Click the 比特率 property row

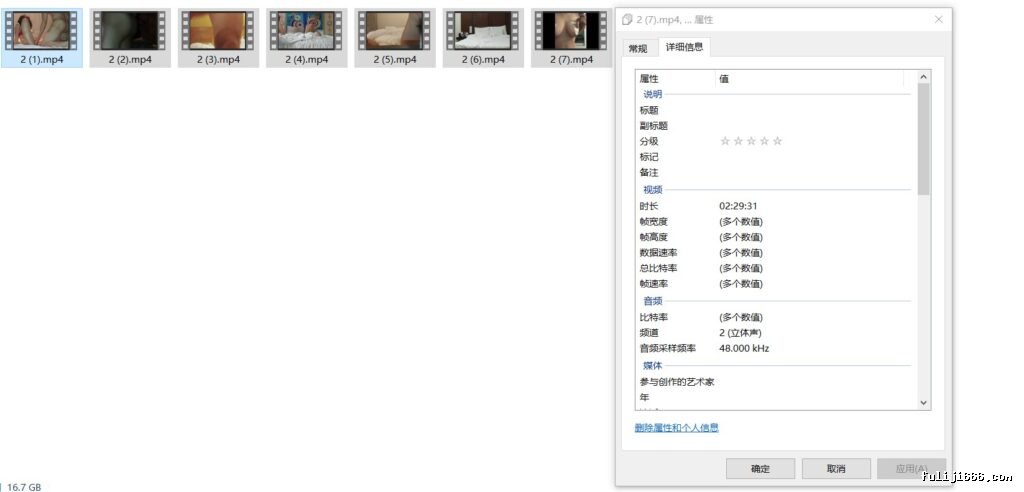click(775, 318)
